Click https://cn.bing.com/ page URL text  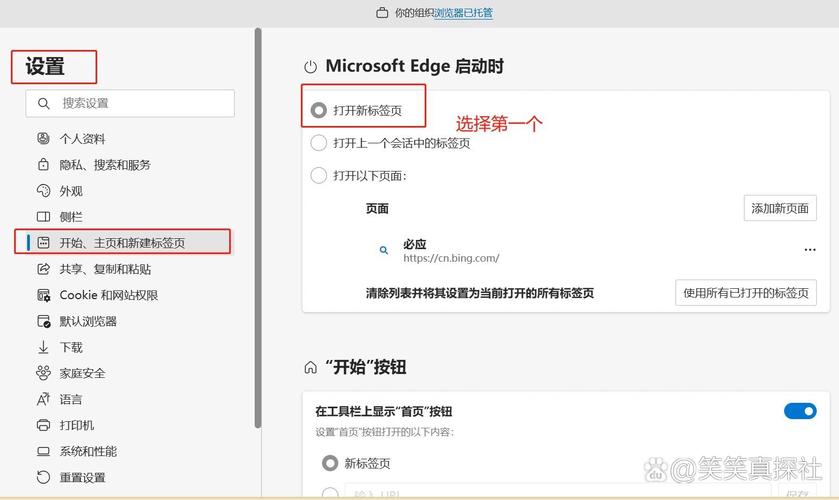[451, 258]
